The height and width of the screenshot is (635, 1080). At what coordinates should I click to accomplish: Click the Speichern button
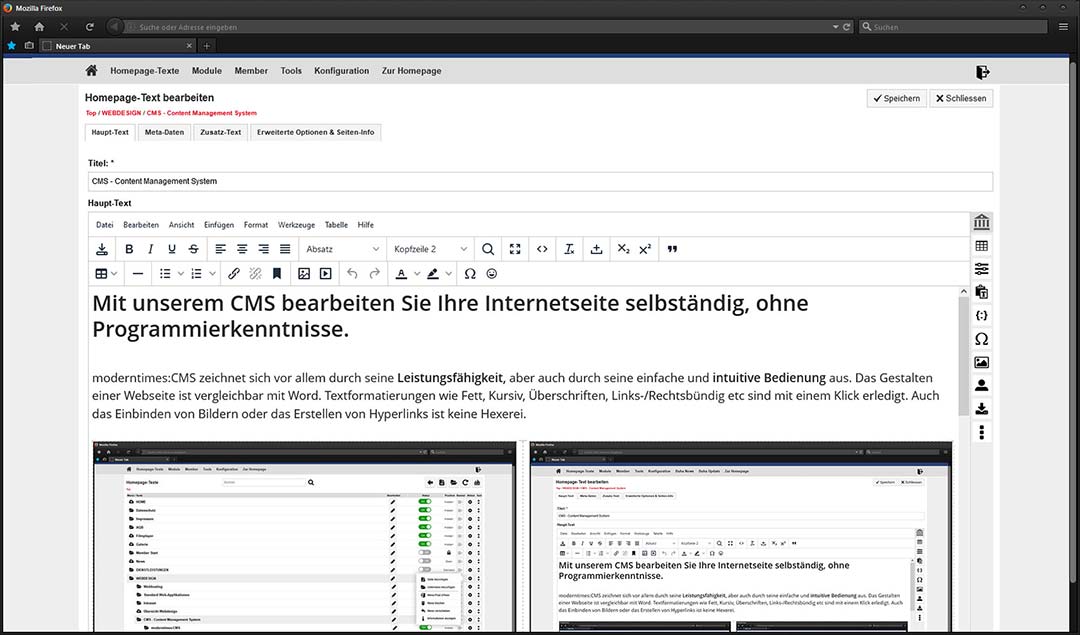click(x=895, y=98)
